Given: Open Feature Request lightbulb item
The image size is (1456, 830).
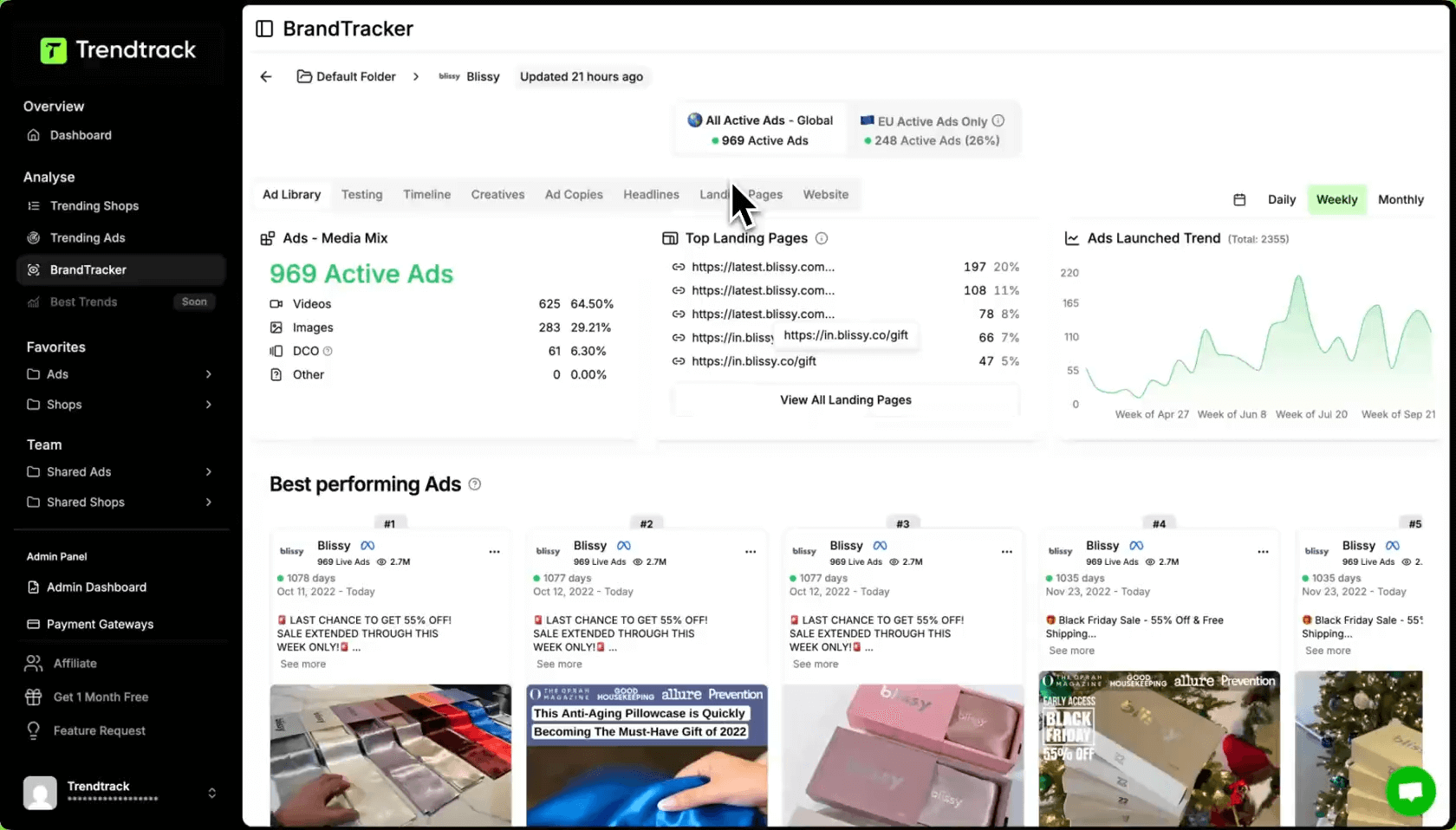Looking at the screenshot, I should (x=100, y=731).
